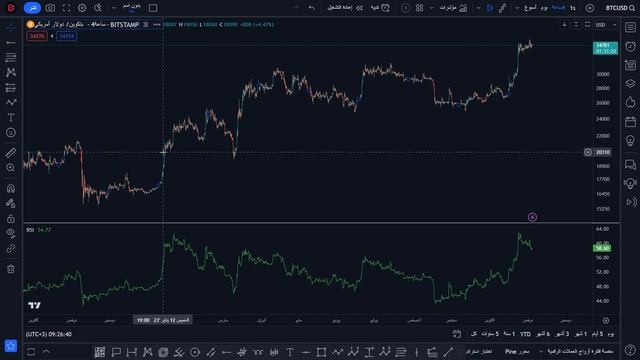
Task: Toggle stay-in-drawing-mode pencil lock
Action: [11, 203]
